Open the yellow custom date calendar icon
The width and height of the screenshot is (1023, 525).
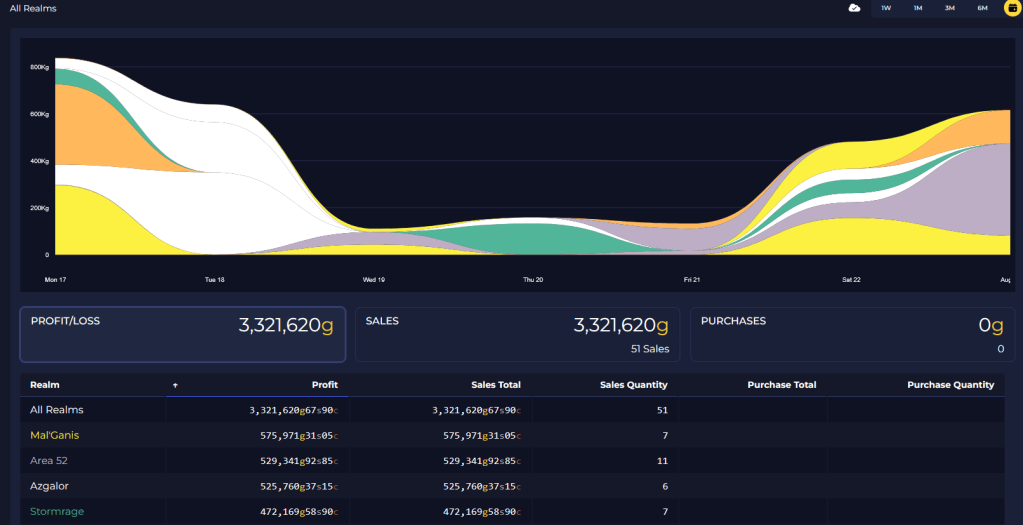(x=1013, y=8)
